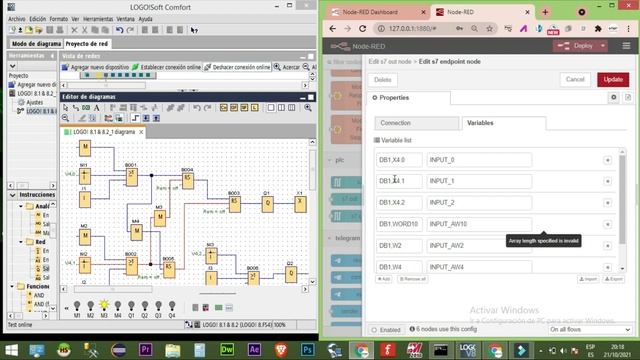The height and width of the screenshot is (360, 640).
Task: Click the Delete button
Action: [x=382, y=80]
